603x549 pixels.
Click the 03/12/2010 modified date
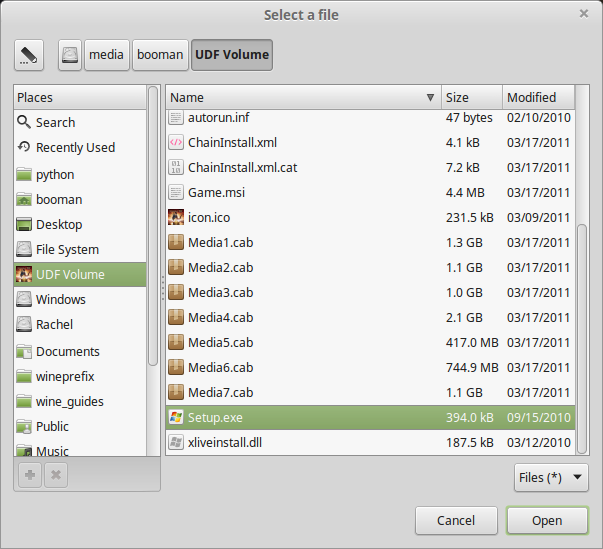click(x=538, y=443)
